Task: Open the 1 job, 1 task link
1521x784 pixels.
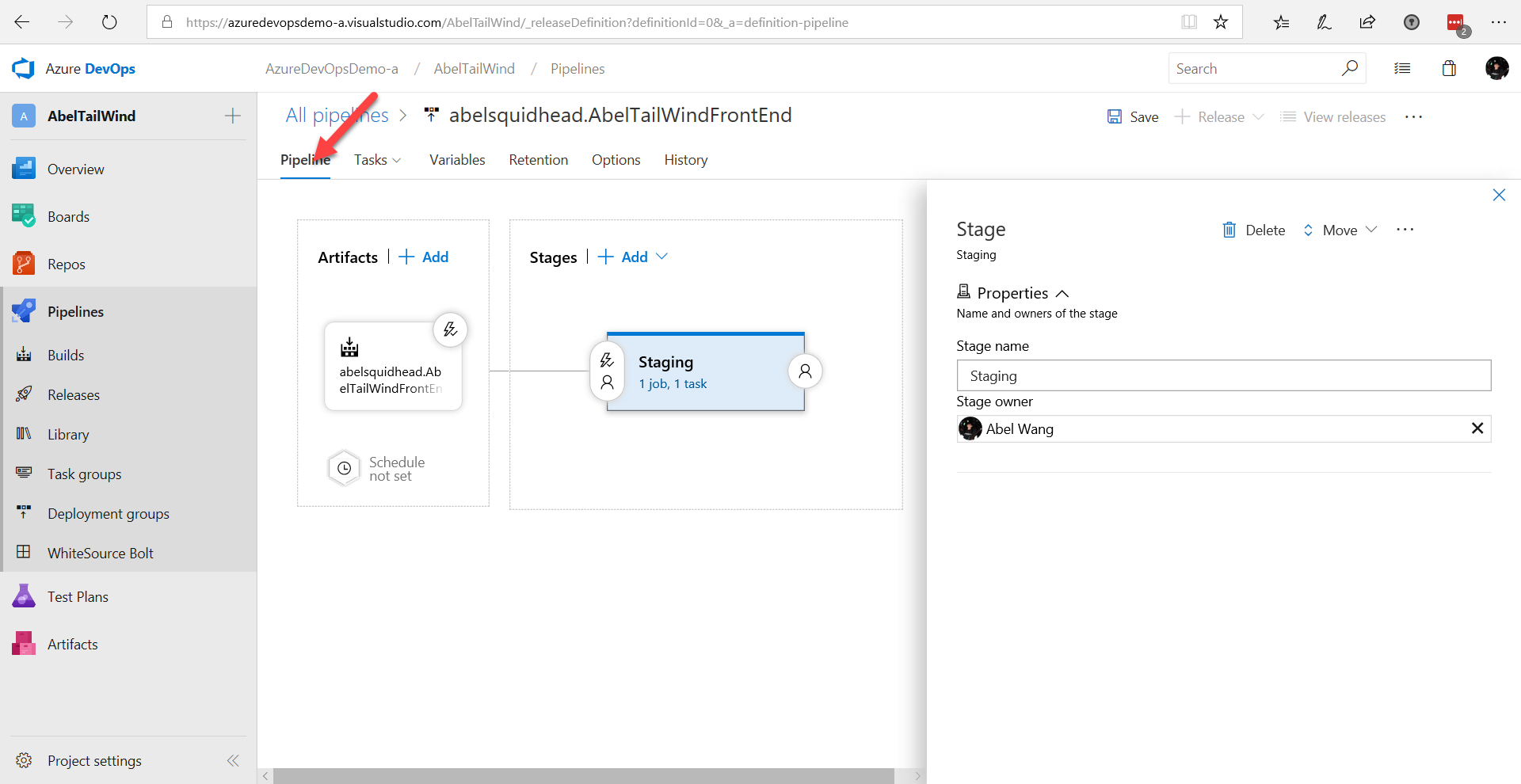Action: point(673,384)
